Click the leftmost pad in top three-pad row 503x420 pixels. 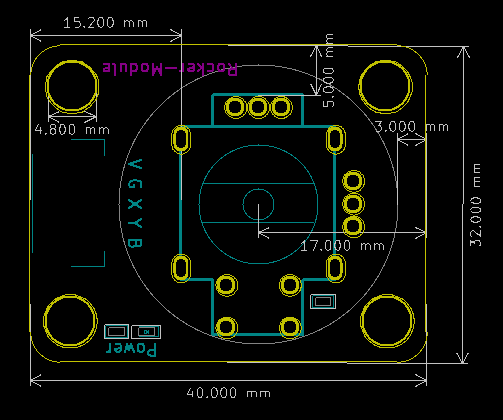pyautogui.click(x=236, y=107)
